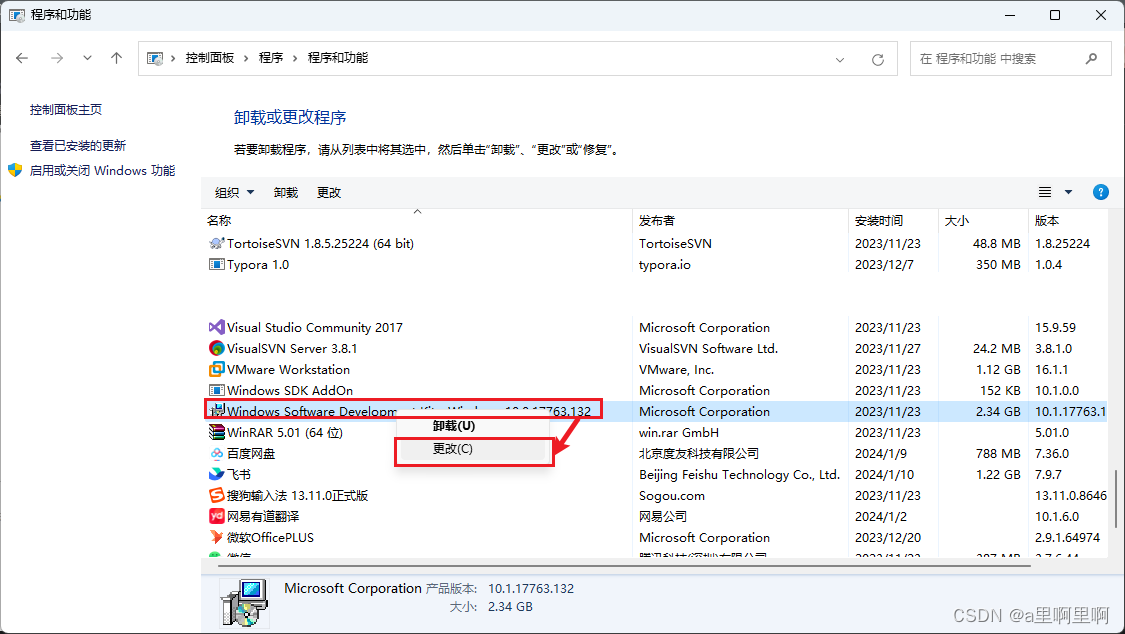Open view options dropdown arrow
Viewport: 1125px width, 634px height.
tap(1068, 192)
